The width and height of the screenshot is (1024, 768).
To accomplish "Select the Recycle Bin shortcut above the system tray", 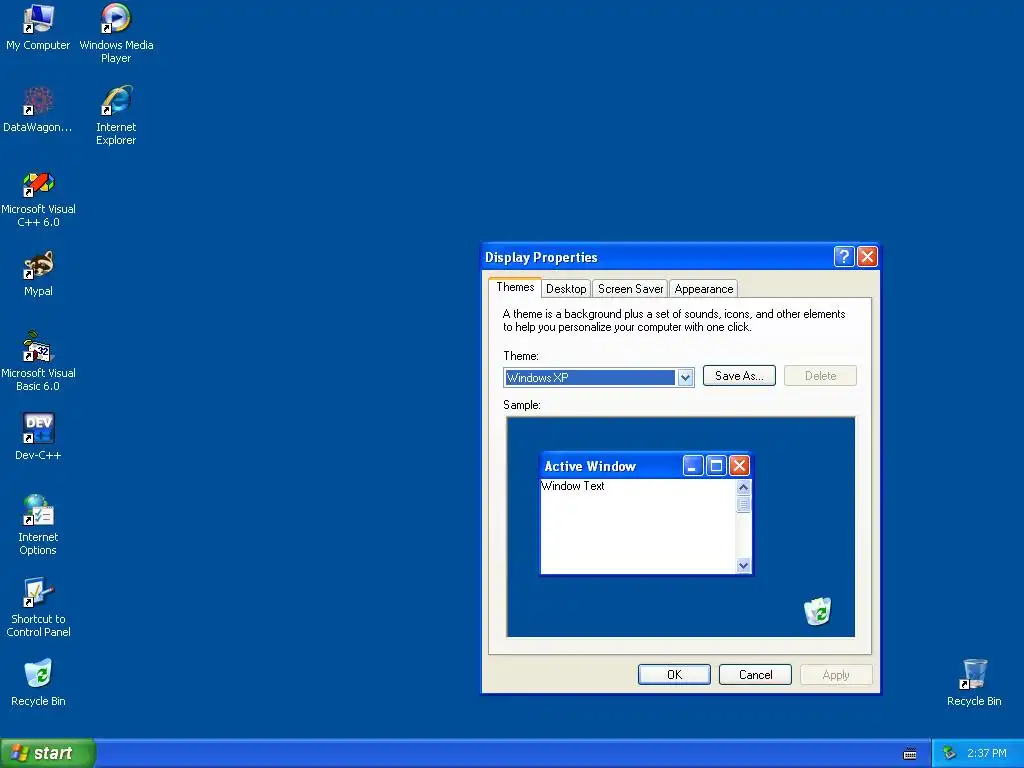I will [974, 683].
